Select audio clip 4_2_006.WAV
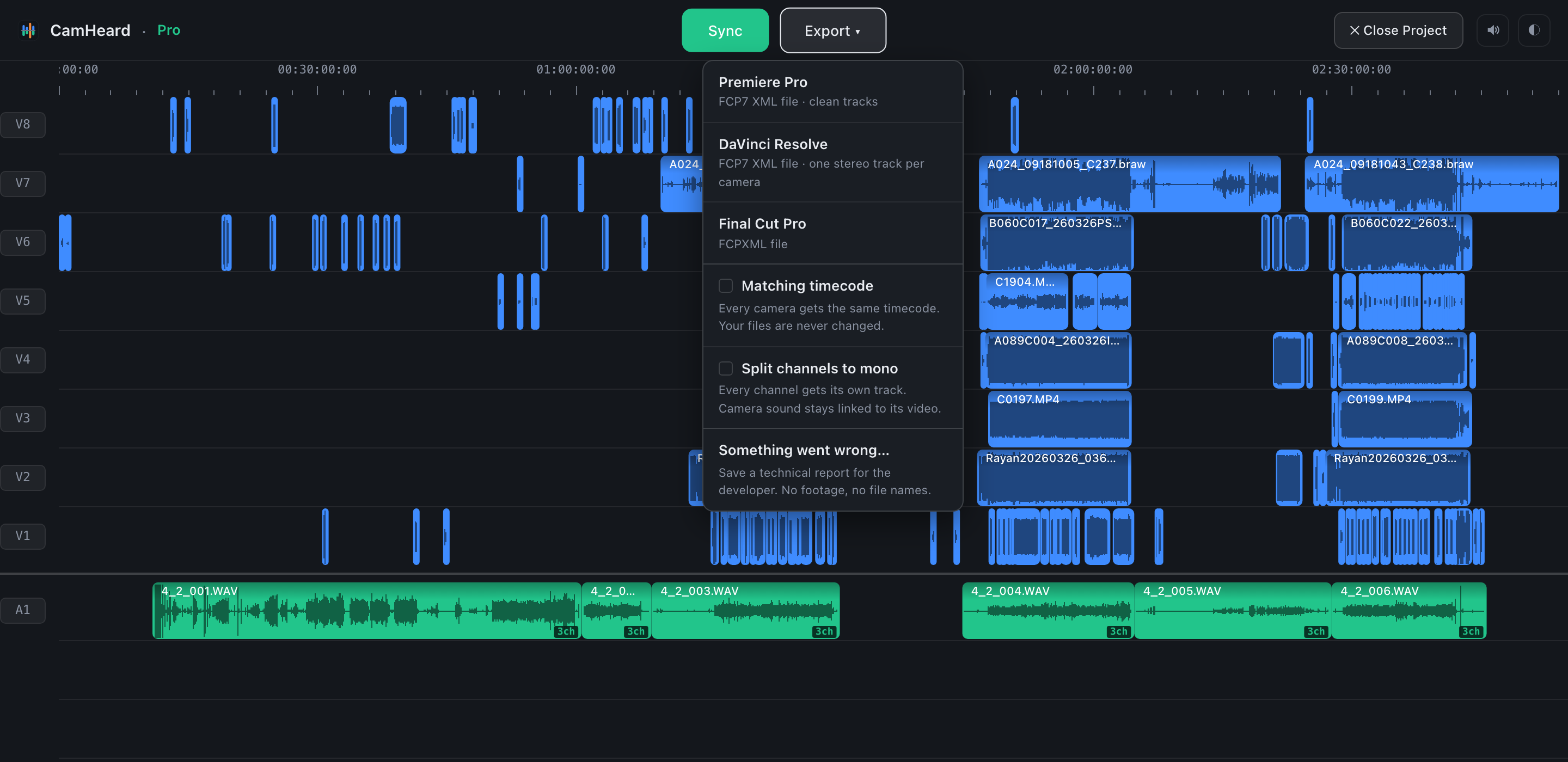Viewport: 1568px width, 762px height. click(x=1408, y=611)
